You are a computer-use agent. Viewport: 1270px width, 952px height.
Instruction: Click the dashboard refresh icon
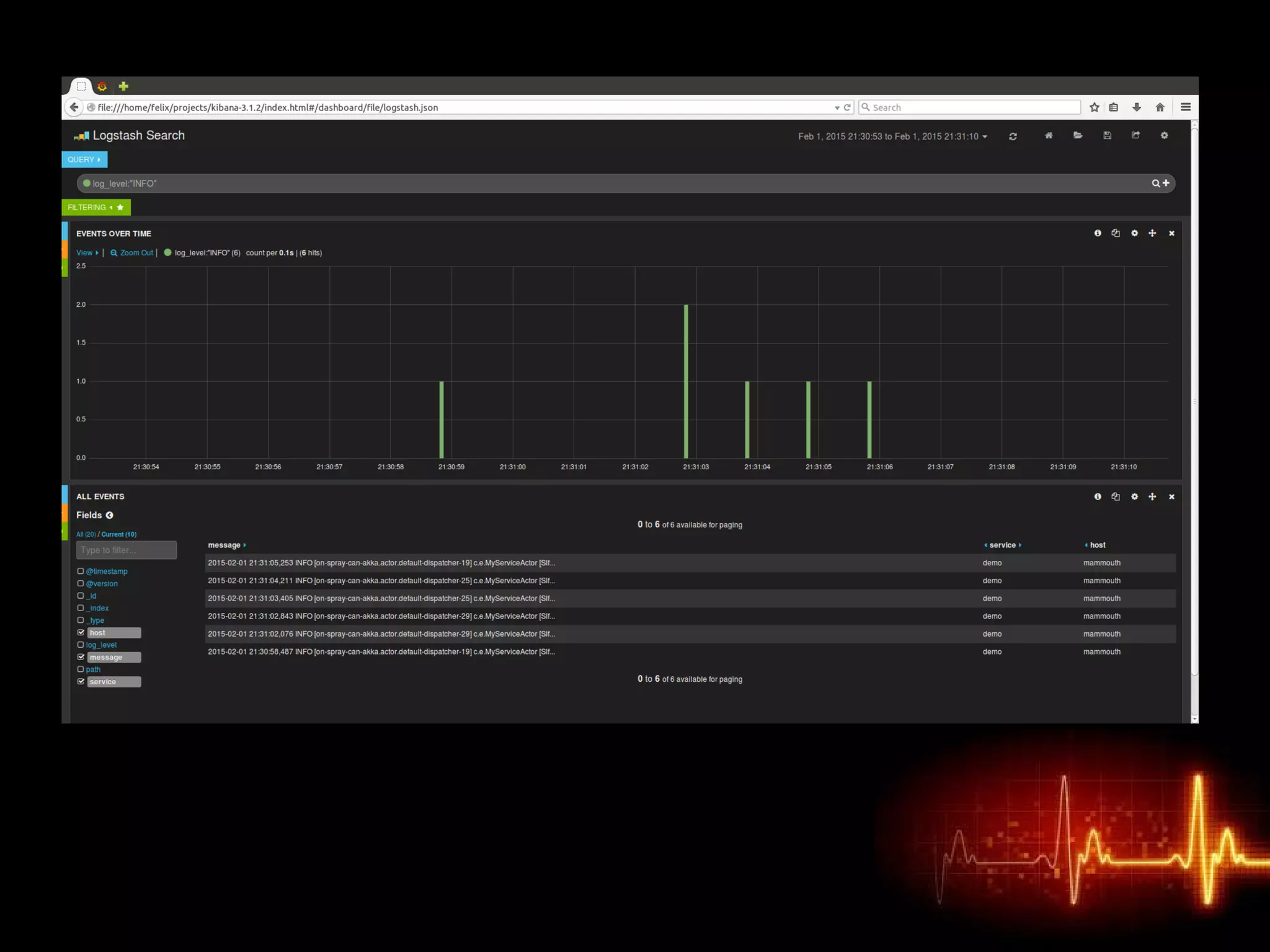1013,136
